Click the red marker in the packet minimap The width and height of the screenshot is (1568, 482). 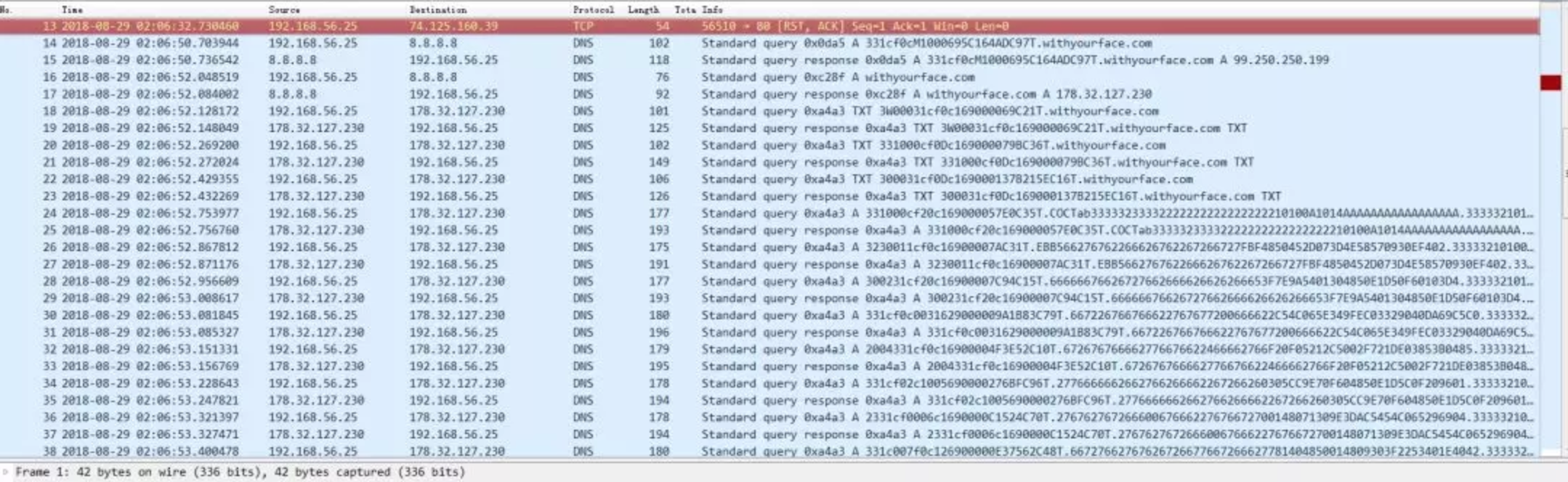[x=1551, y=83]
